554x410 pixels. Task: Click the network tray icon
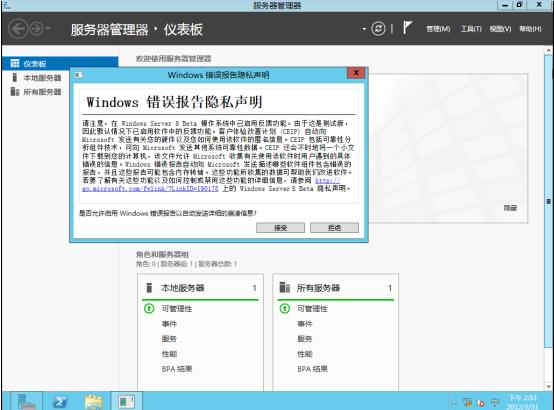click(x=468, y=402)
